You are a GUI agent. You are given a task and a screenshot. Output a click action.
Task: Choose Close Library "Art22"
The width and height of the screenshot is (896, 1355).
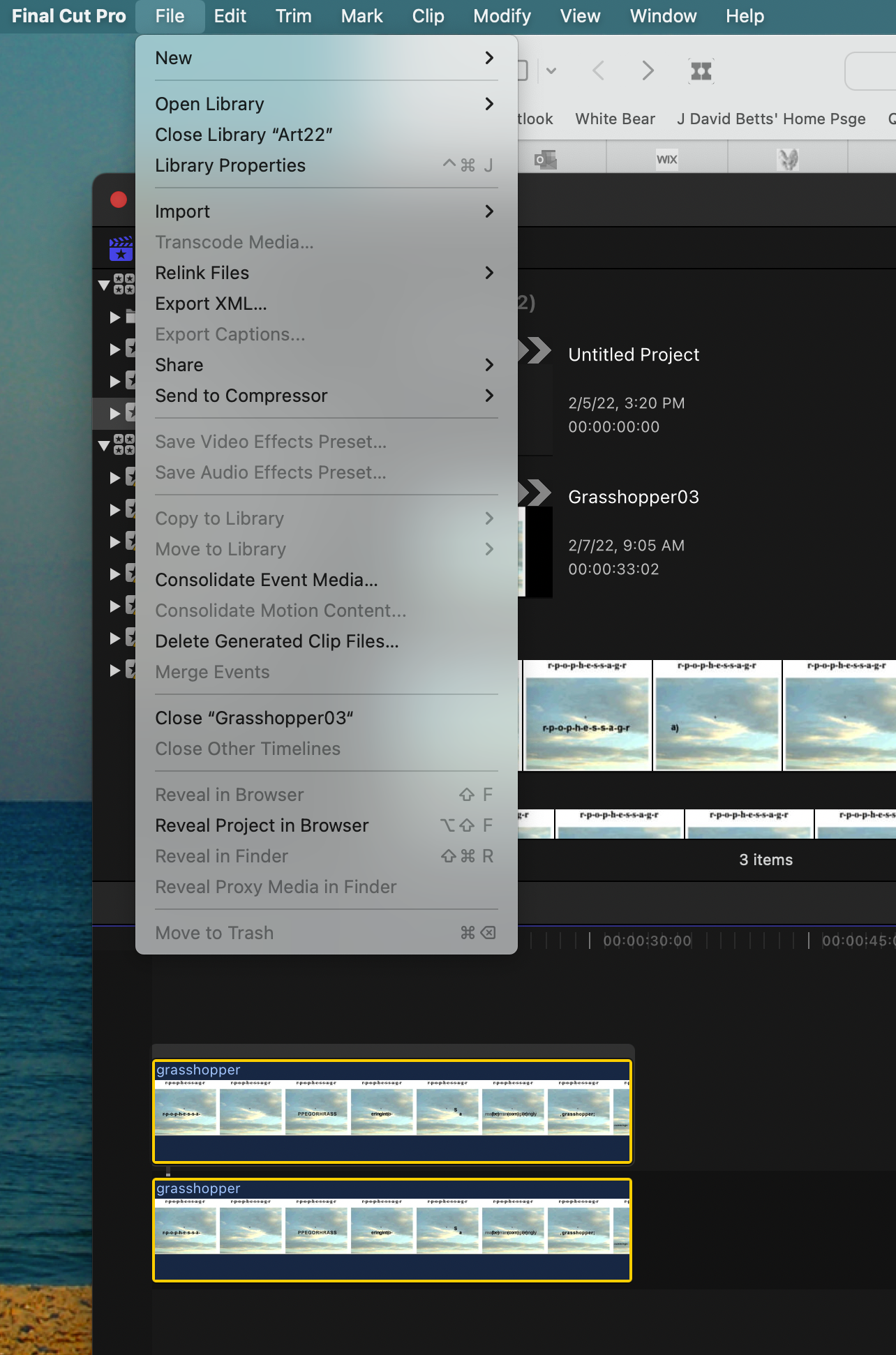coord(326,135)
